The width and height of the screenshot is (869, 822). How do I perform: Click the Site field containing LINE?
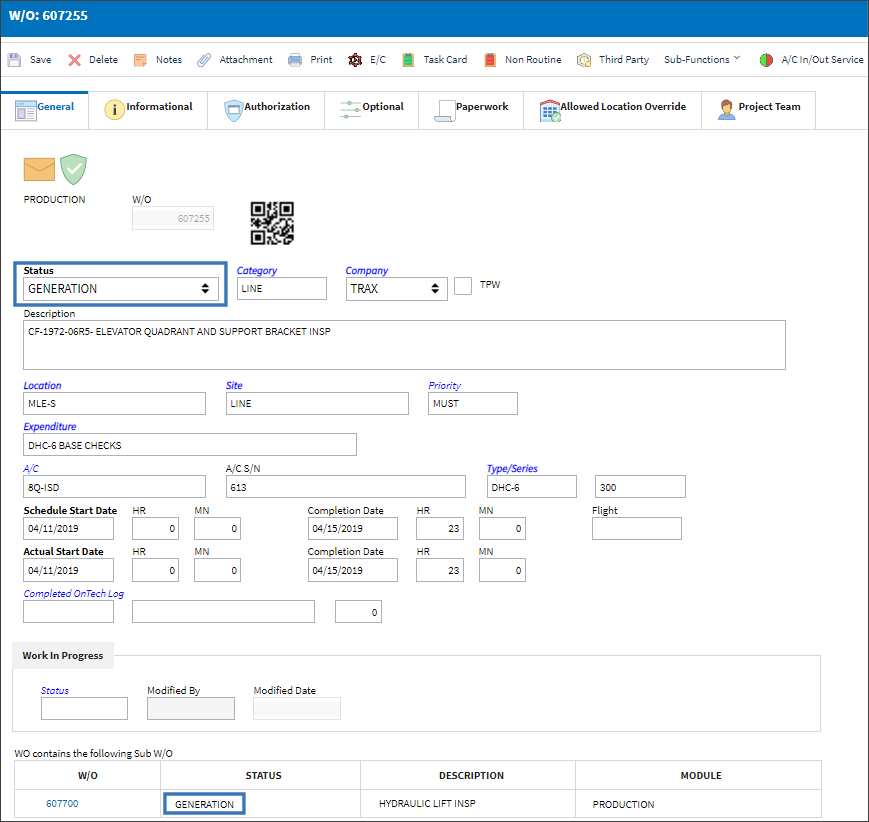pyautogui.click(x=317, y=404)
